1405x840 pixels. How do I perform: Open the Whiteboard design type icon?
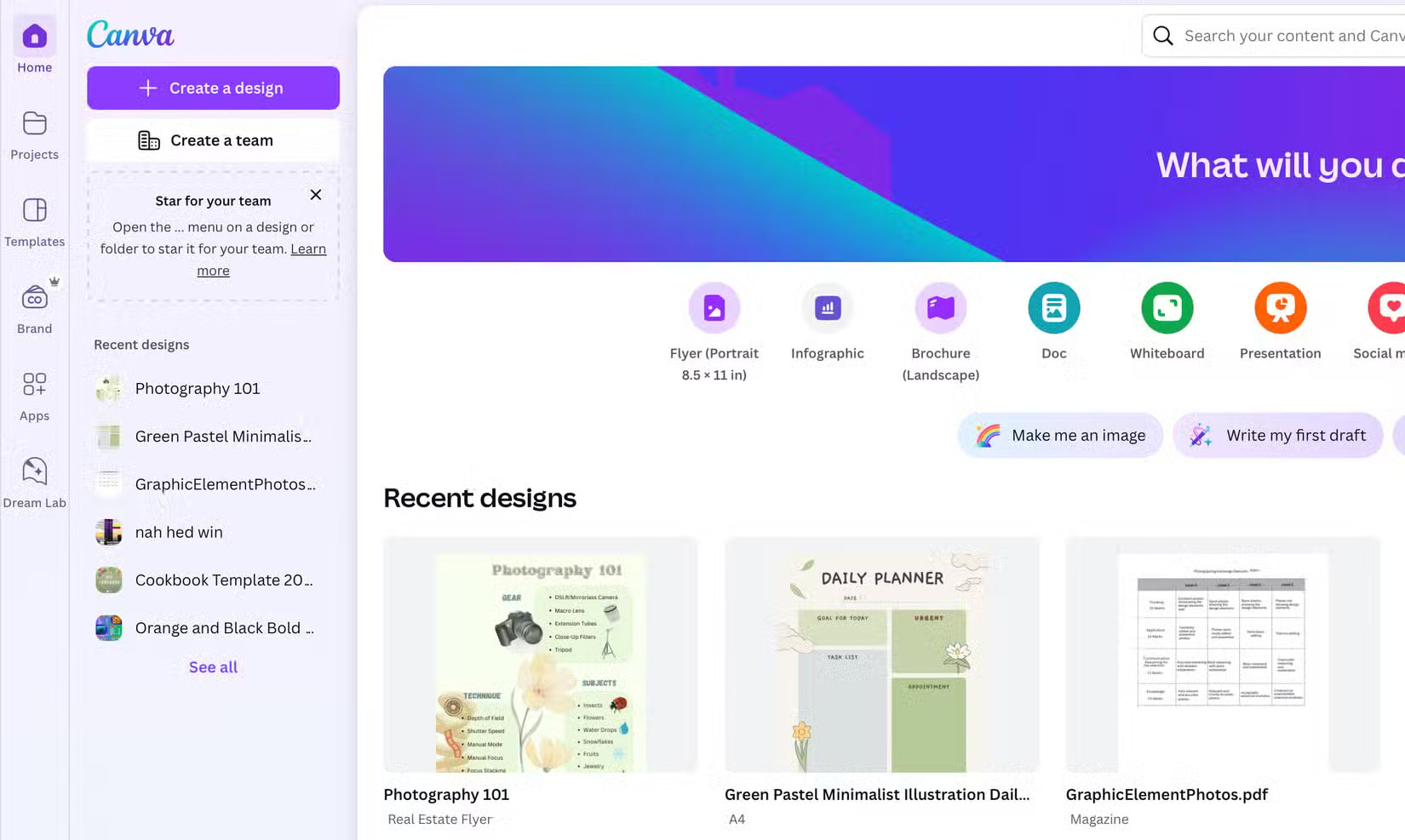[x=1167, y=308]
